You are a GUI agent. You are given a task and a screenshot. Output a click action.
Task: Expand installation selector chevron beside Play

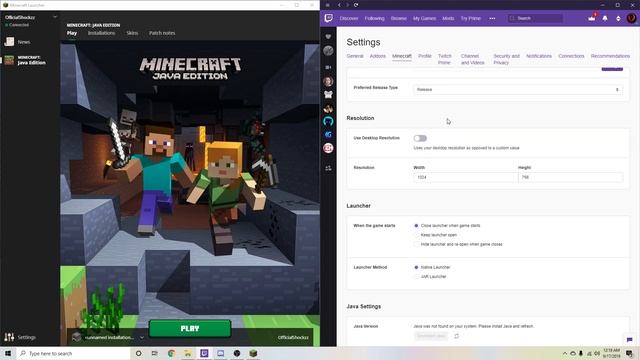tap(142, 338)
